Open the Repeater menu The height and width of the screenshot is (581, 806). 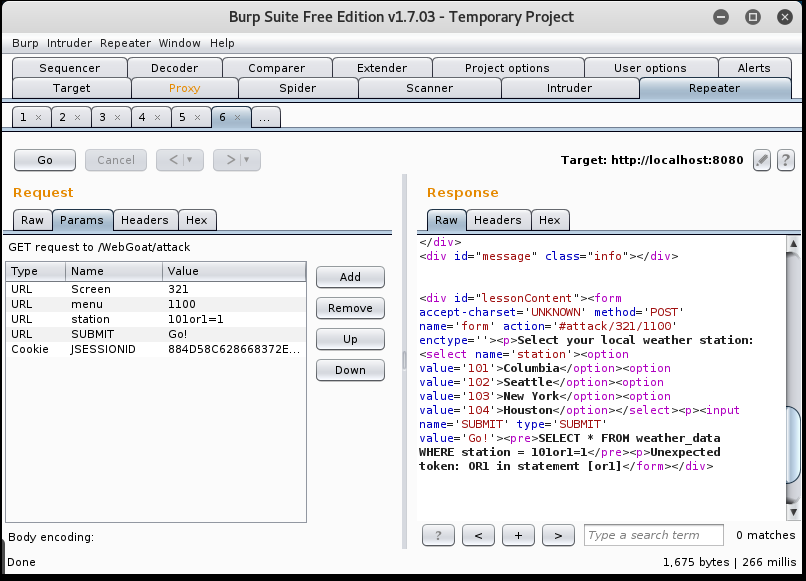pos(125,43)
